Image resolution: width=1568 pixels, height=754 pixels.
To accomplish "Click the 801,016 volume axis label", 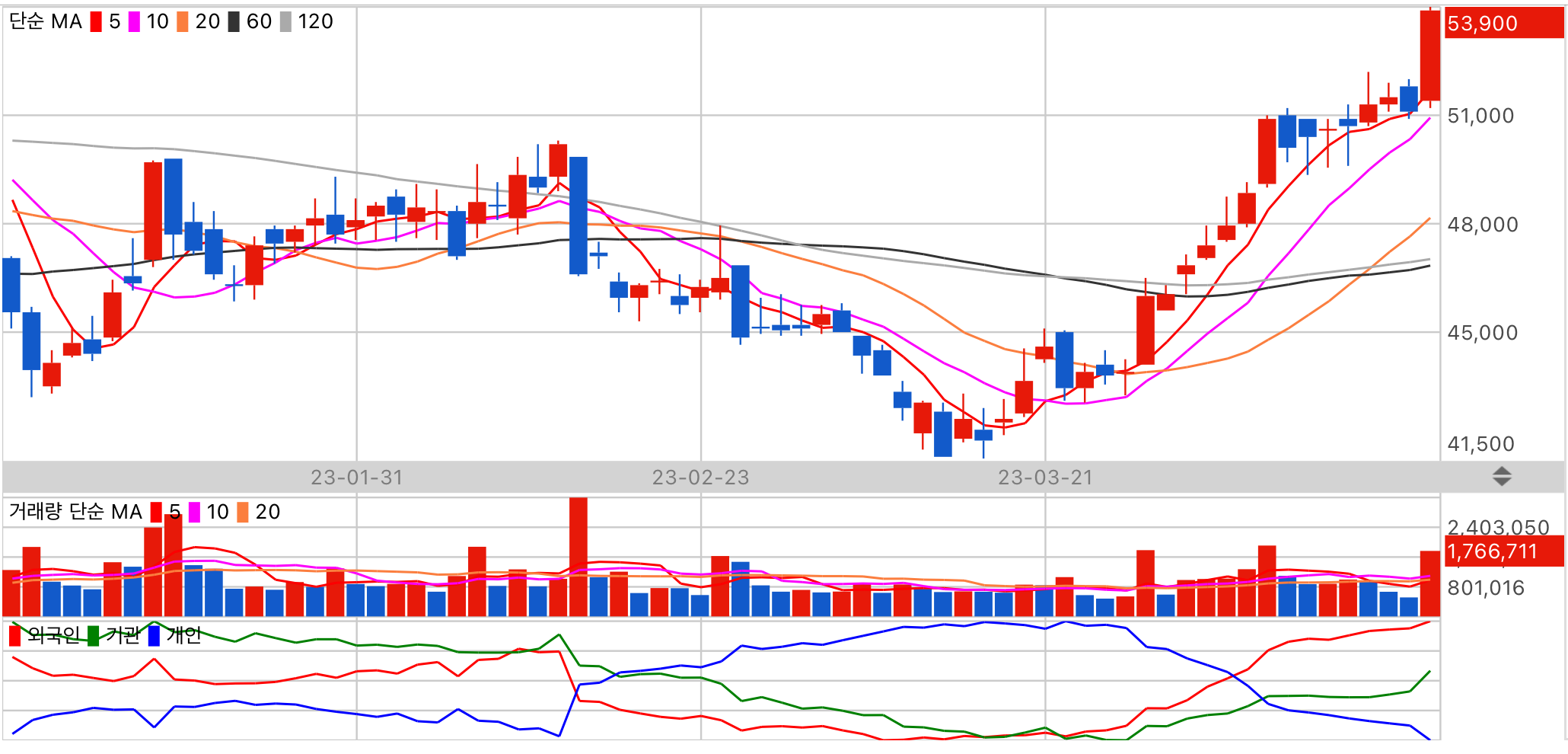I will [x=1486, y=588].
